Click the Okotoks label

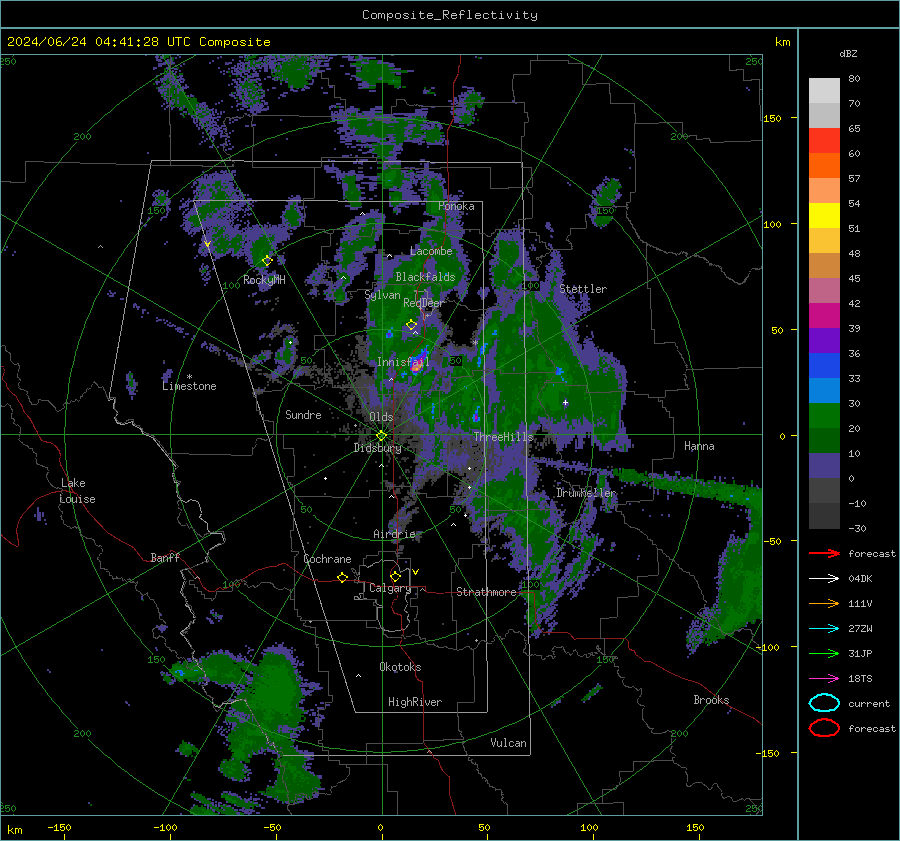[x=400, y=667]
